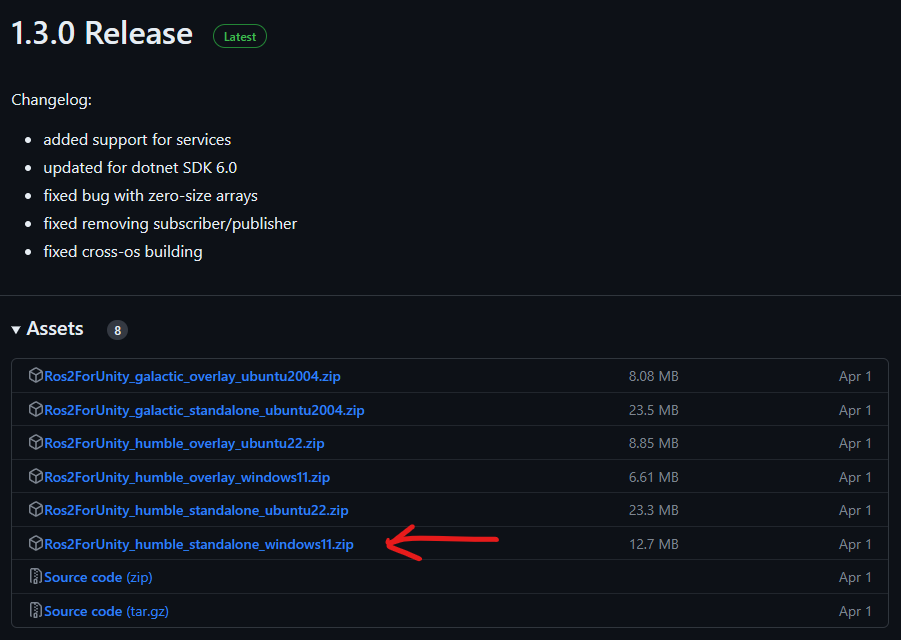Screen dimensions: 901x640
Task: Click the 1.3.0 Release title
Action: pos(101,33)
